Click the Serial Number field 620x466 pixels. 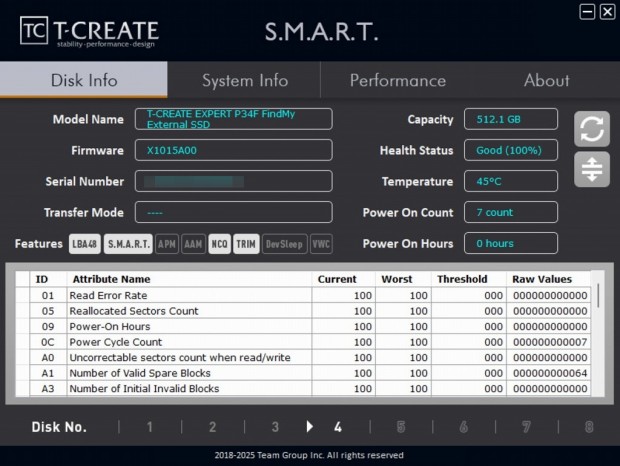pyautogui.click(x=233, y=181)
